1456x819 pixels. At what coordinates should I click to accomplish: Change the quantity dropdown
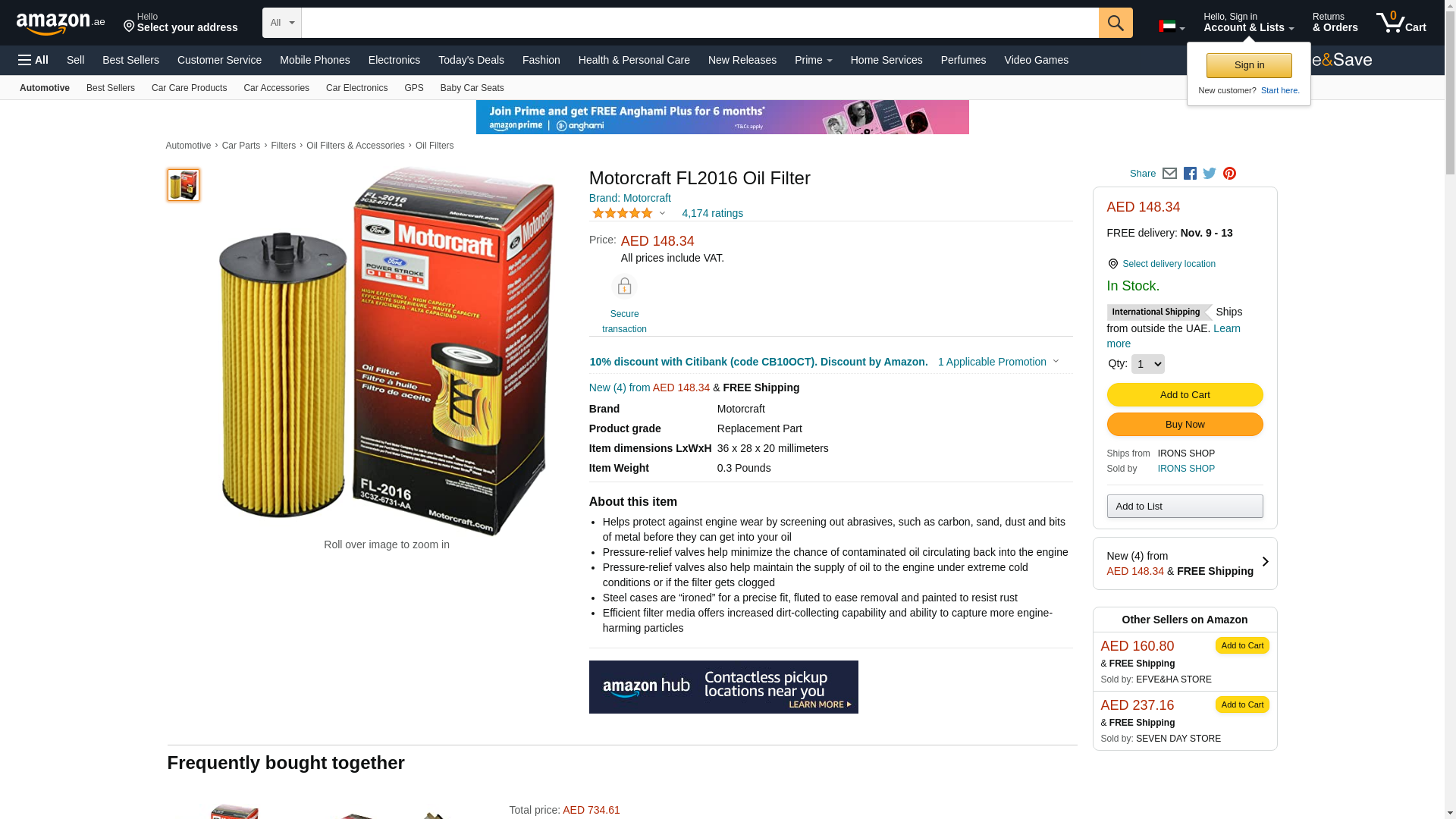click(x=1147, y=364)
